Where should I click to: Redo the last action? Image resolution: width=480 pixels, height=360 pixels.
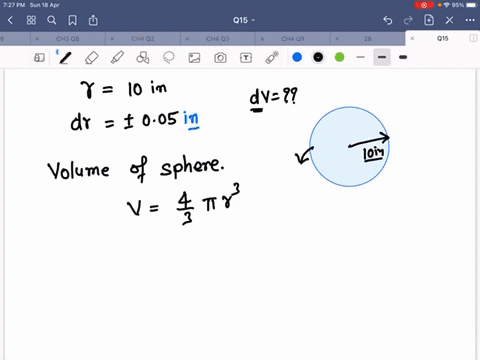pyautogui.click(x=408, y=20)
